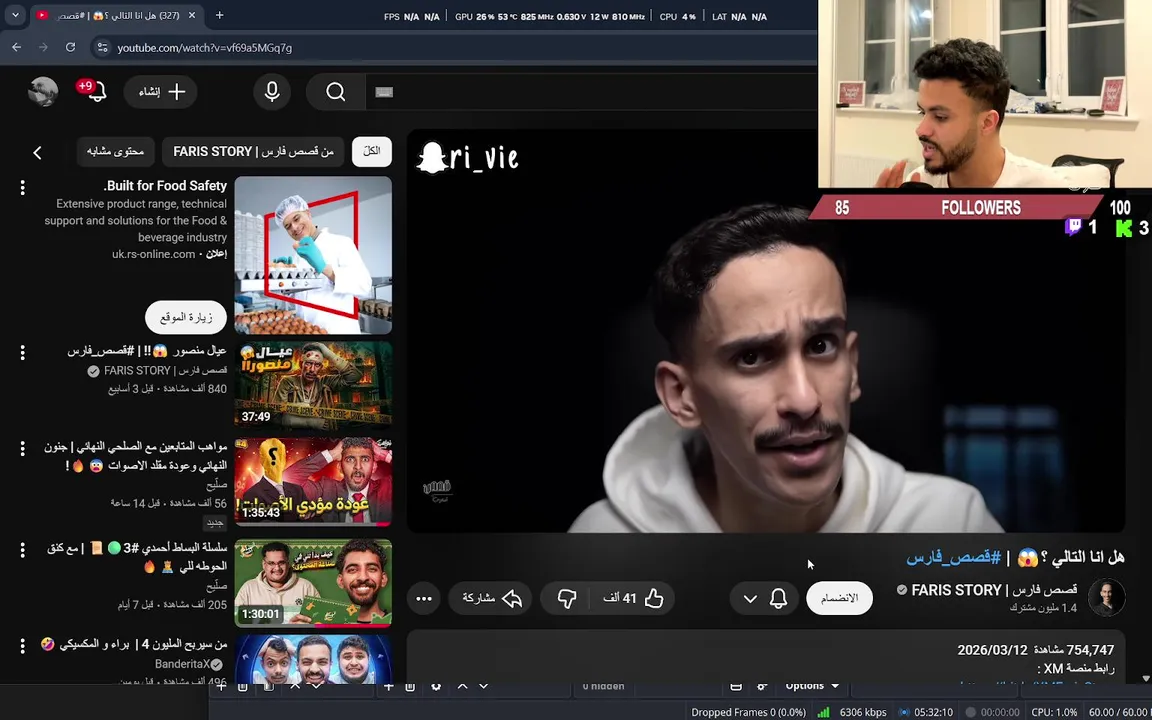Click the food safety ad thumbnail
The width and height of the screenshot is (1152, 720).
coord(313,256)
